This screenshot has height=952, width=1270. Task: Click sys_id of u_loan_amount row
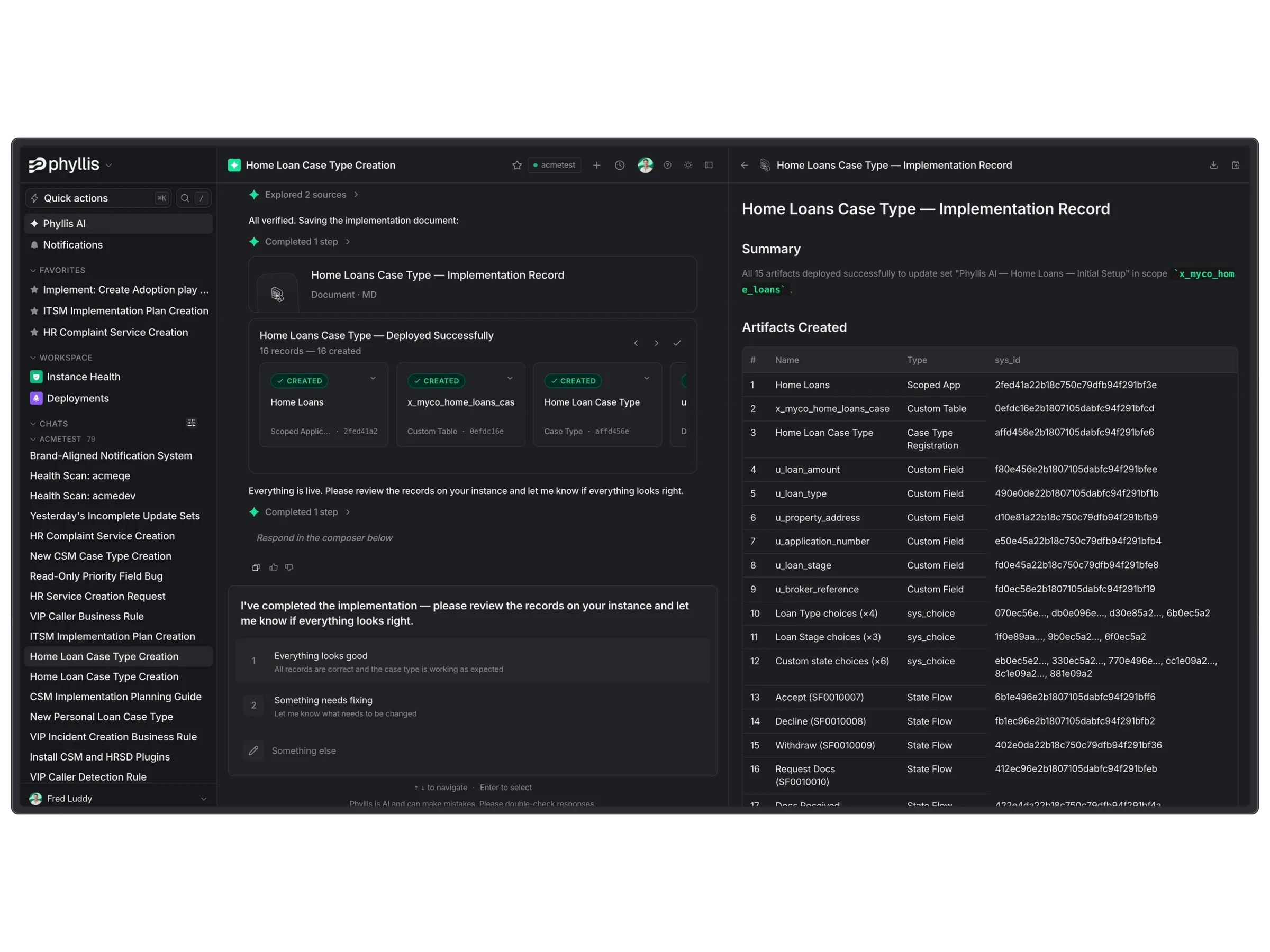click(1075, 470)
